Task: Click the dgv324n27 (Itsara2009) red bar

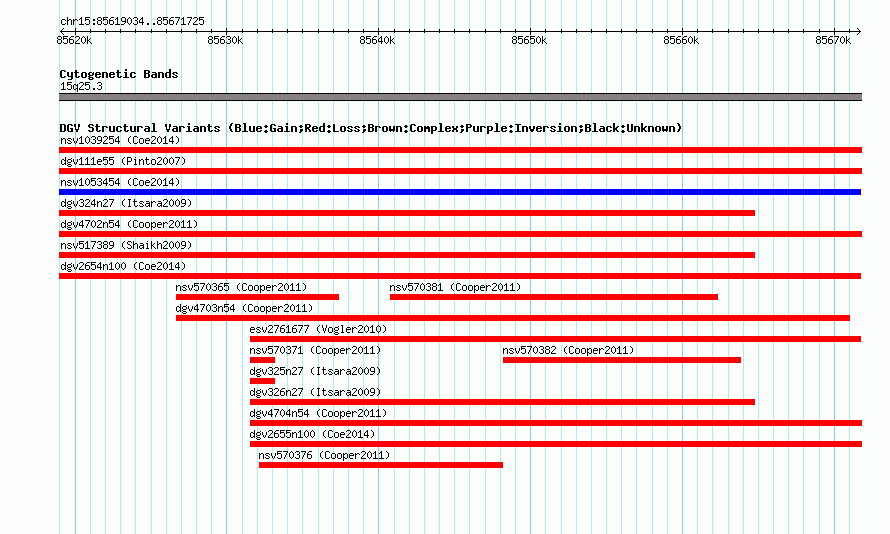Action: pos(407,213)
